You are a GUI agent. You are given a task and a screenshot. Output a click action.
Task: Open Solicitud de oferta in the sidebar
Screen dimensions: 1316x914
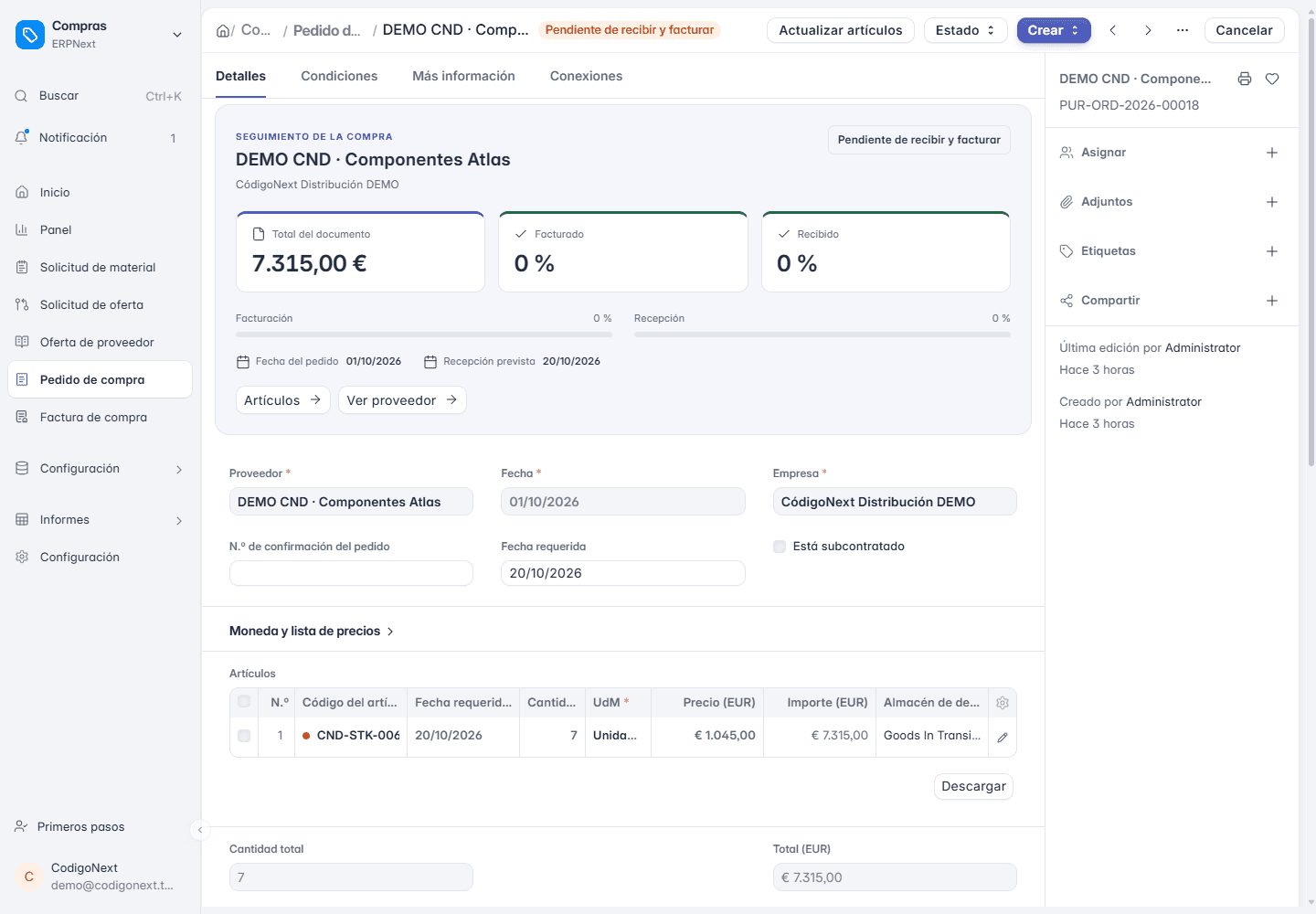[x=100, y=305]
